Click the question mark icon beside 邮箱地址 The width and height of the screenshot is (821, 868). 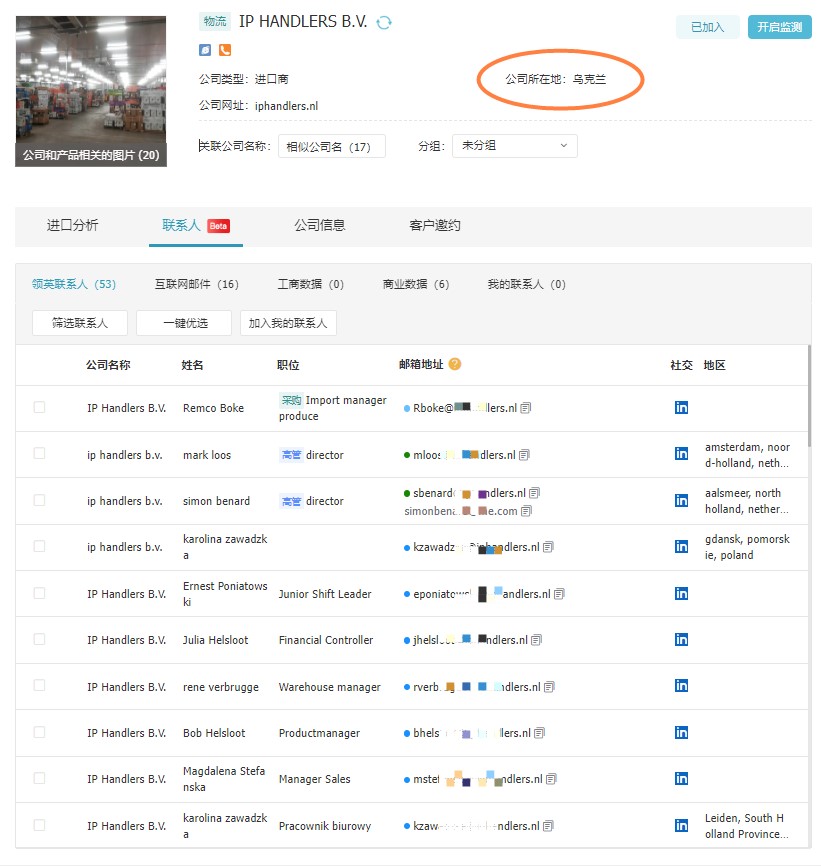pos(455,364)
